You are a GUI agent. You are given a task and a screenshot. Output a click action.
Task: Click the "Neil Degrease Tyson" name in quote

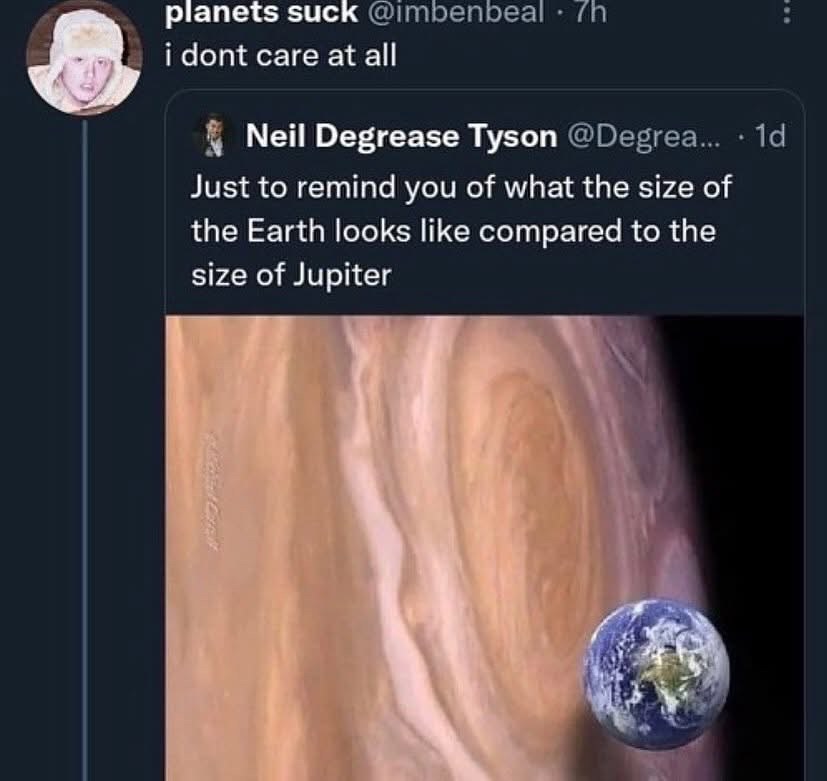(401, 137)
